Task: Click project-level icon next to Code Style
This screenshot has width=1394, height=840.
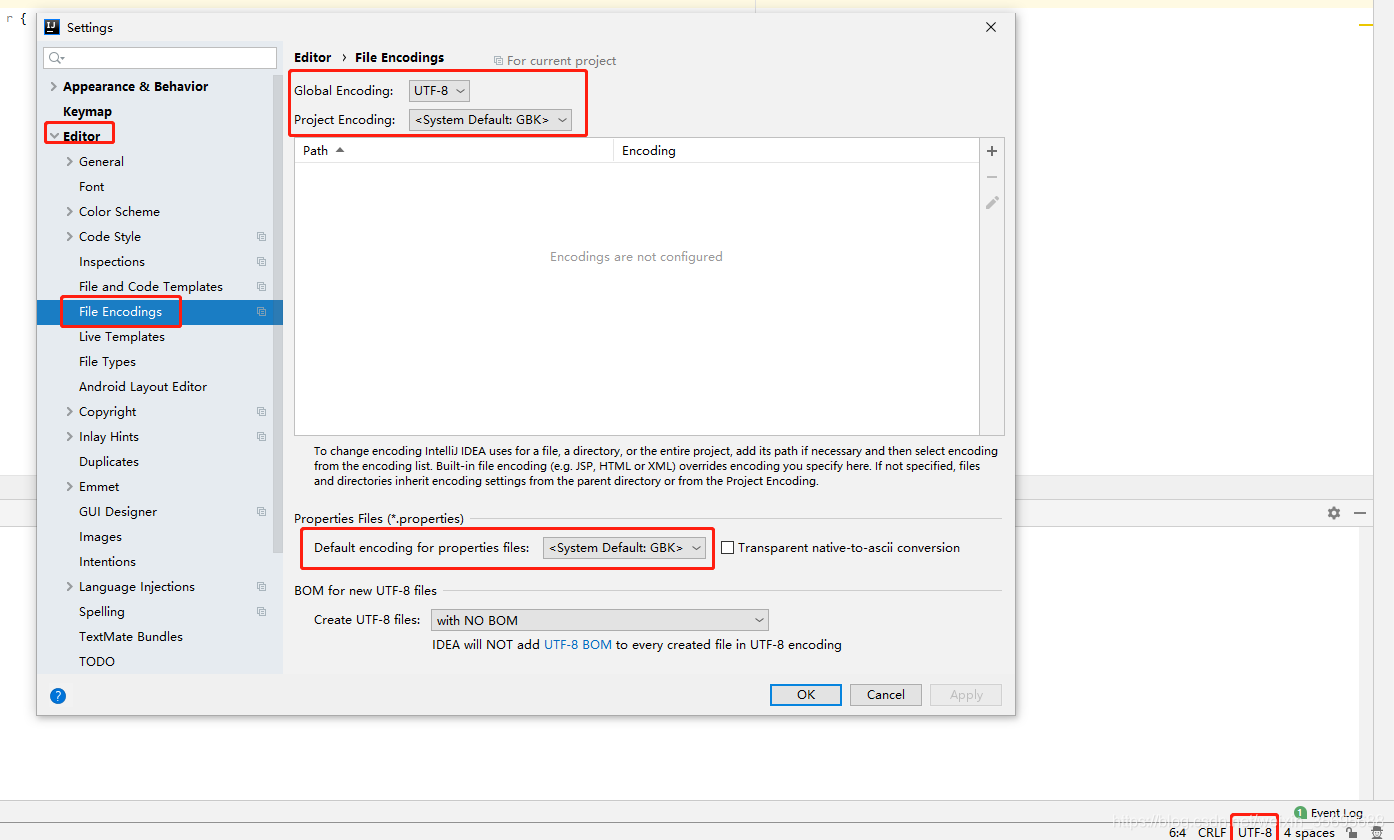Action: click(261, 237)
